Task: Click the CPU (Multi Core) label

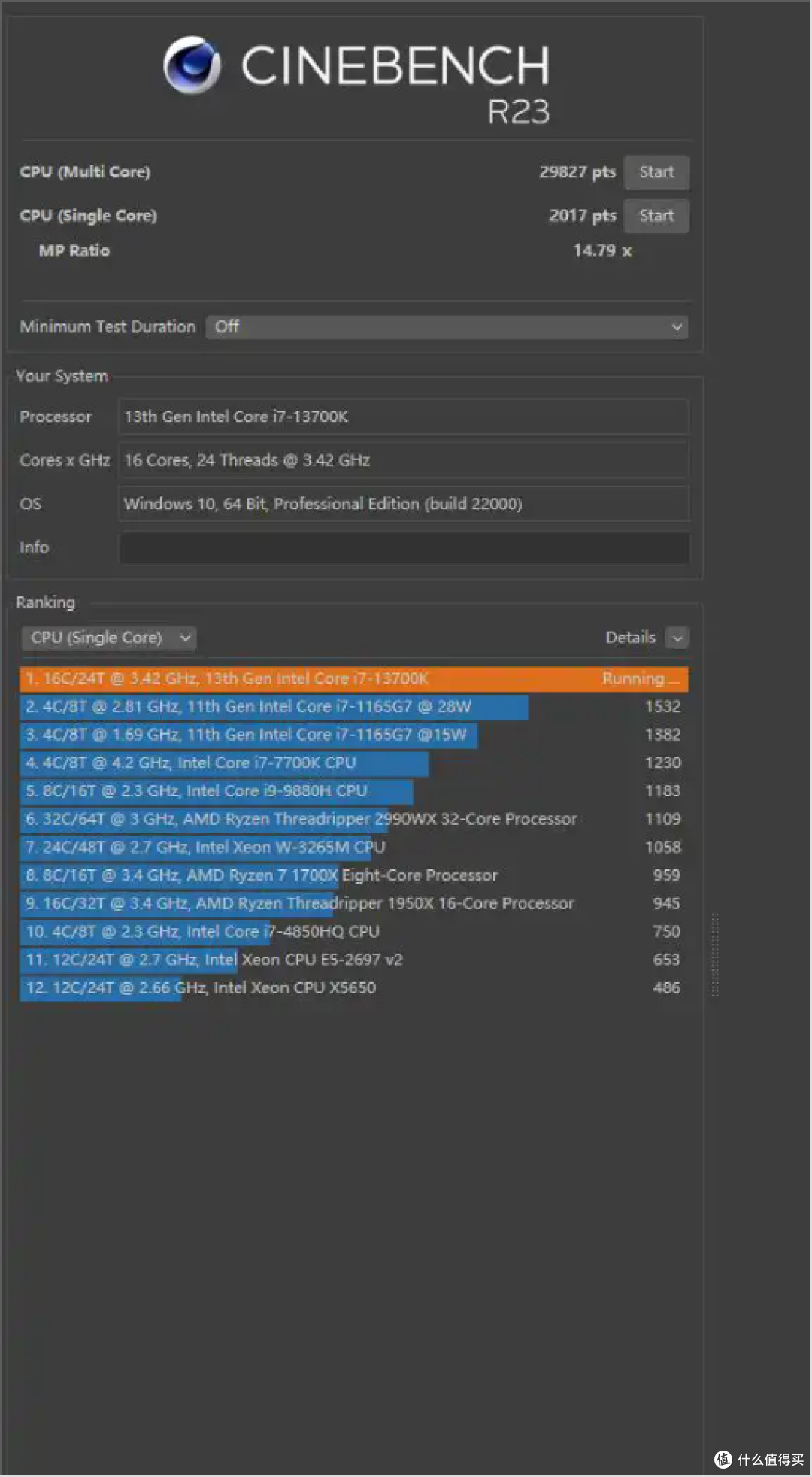Action: pyautogui.click(x=85, y=172)
